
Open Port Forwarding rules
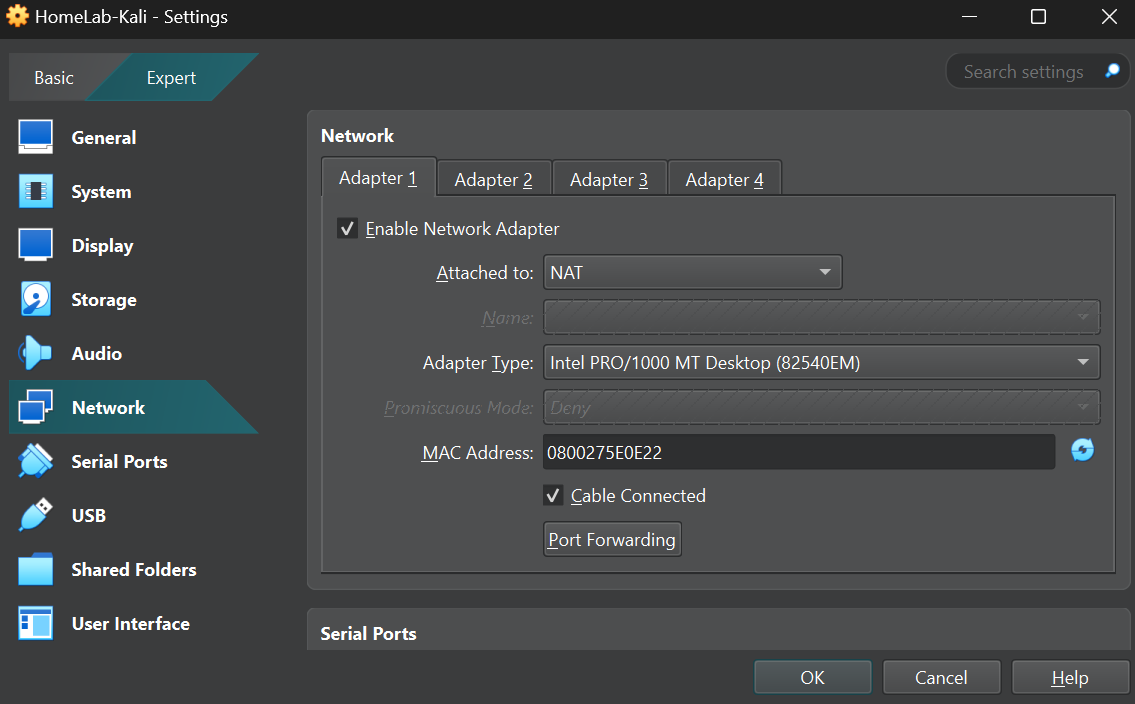[x=611, y=539]
